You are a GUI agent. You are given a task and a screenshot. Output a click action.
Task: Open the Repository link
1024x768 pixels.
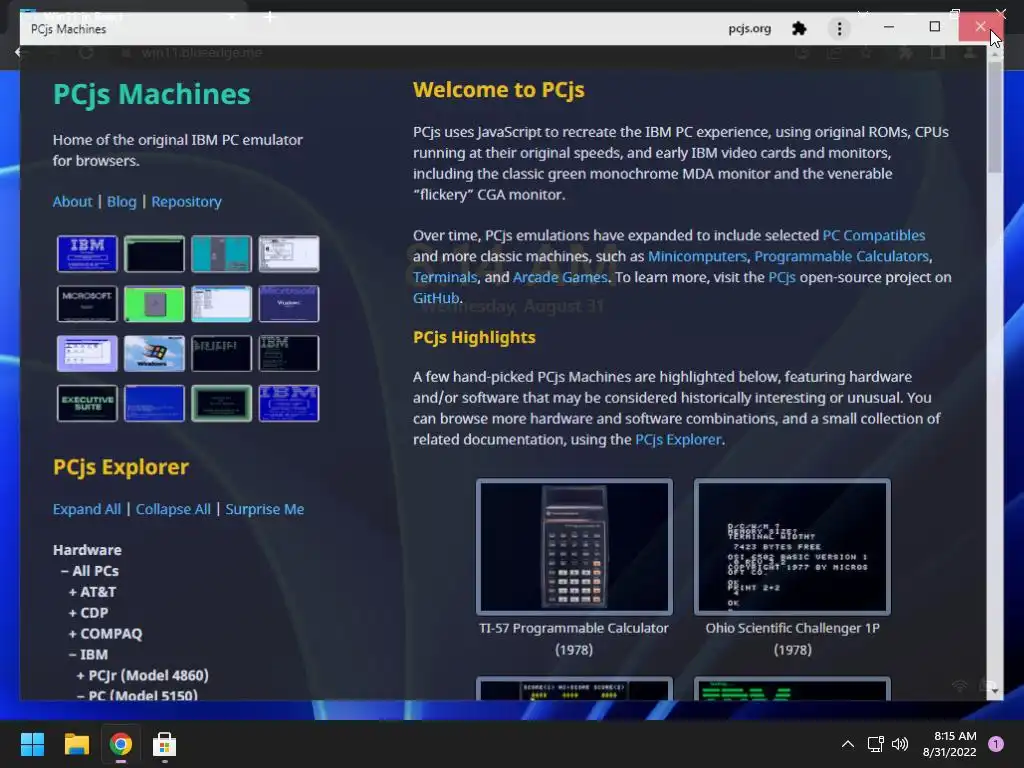(x=186, y=201)
